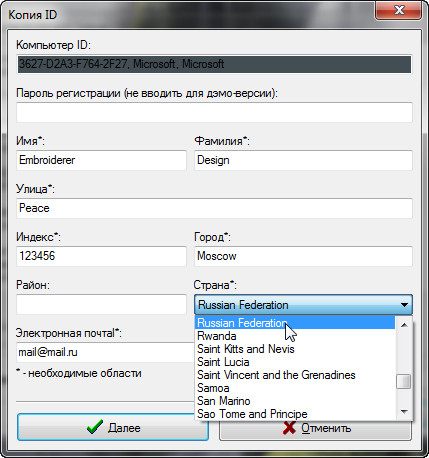Click the Имя field containing Embroiderer
This screenshot has height=458, width=429.
coord(101,160)
